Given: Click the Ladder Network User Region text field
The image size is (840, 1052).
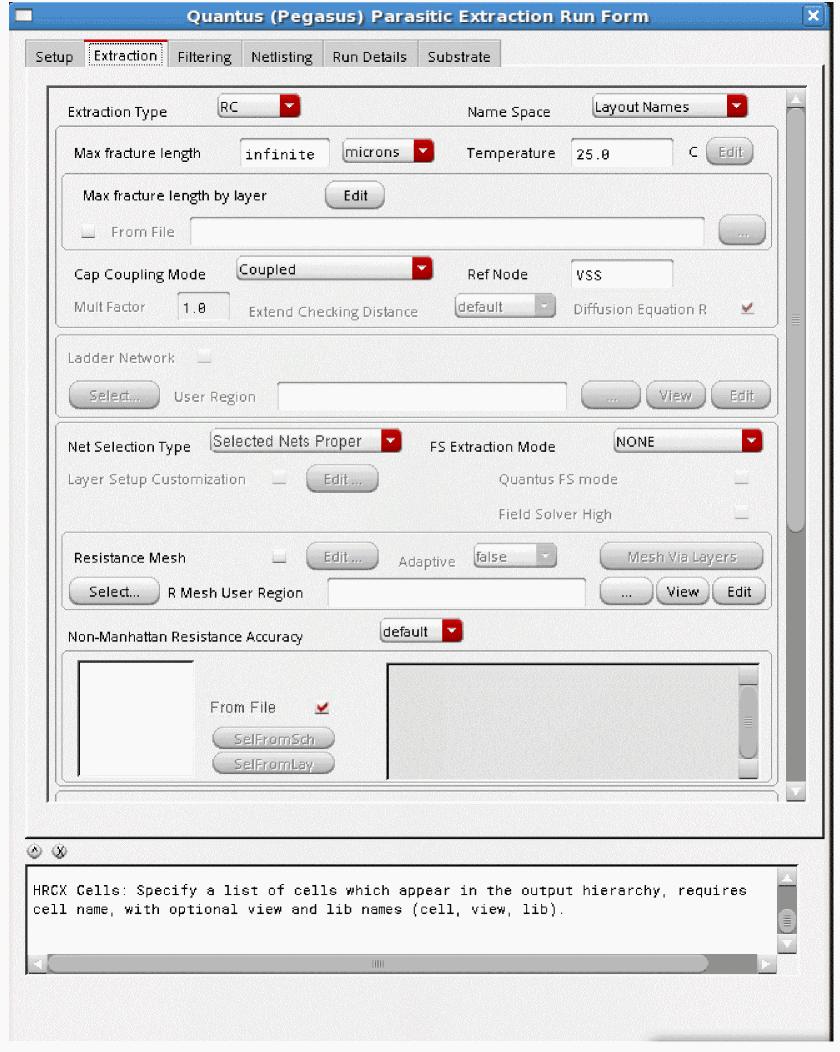Looking at the screenshot, I should 422,397.
